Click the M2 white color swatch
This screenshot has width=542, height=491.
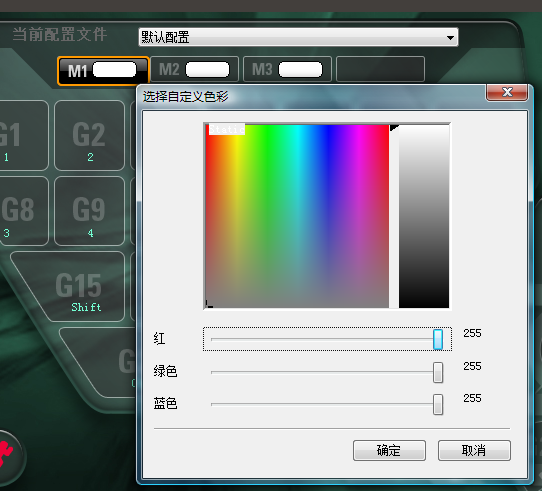click(207, 70)
